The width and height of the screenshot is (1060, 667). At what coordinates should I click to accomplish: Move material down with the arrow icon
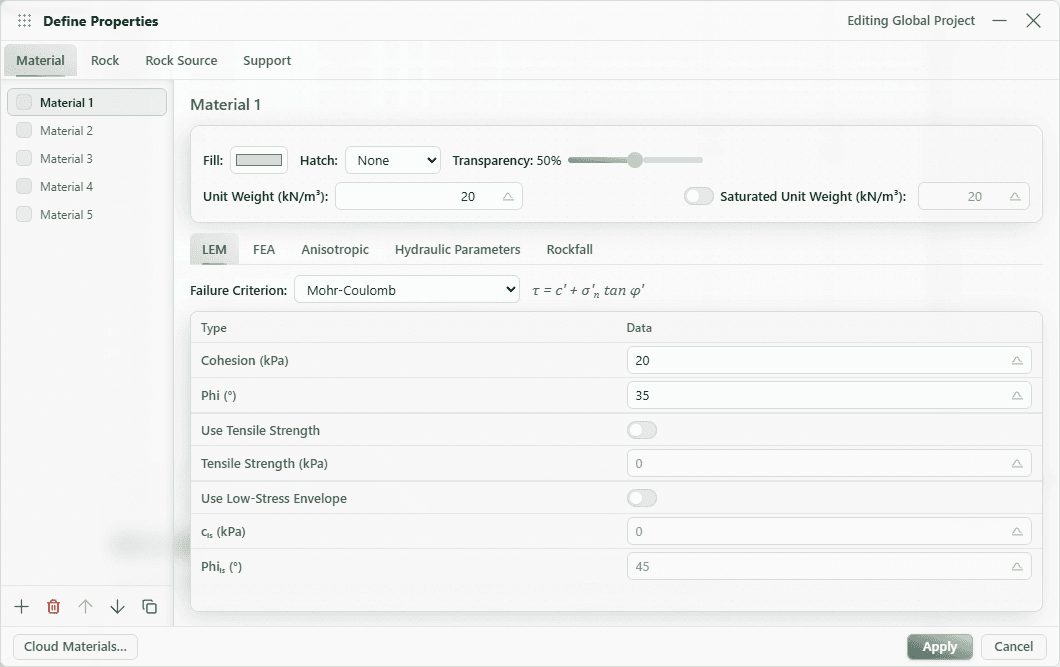click(118, 607)
